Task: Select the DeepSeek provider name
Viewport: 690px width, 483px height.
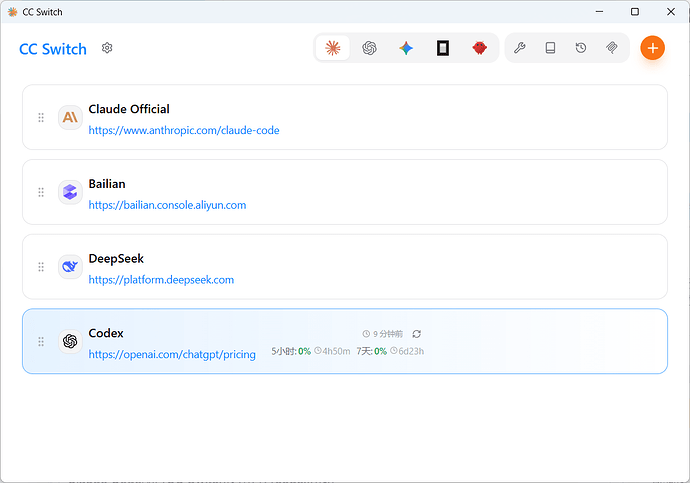Action: point(116,259)
